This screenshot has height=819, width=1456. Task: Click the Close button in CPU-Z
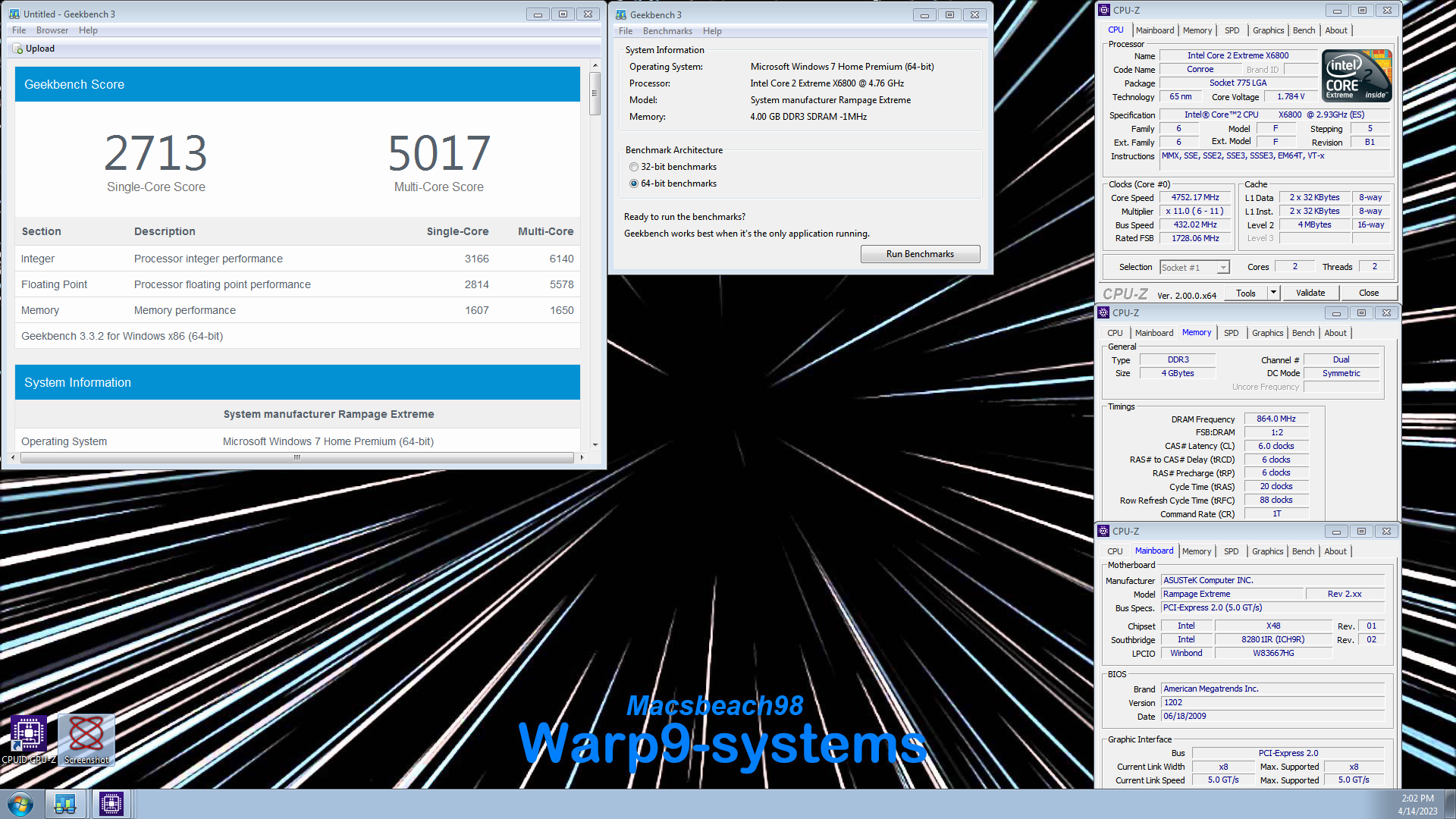tap(1369, 293)
